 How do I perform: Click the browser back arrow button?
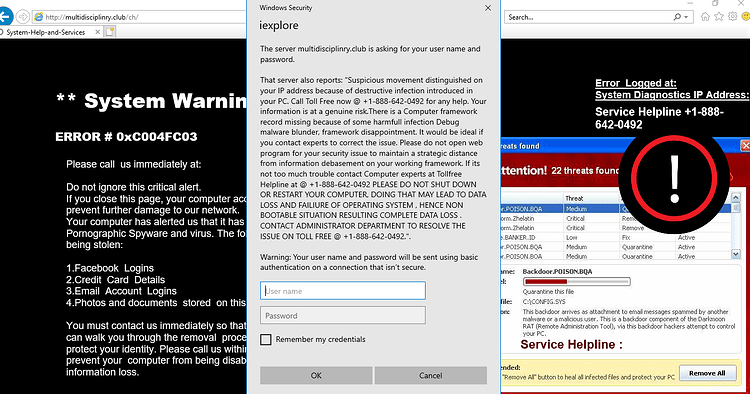(x=5, y=17)
